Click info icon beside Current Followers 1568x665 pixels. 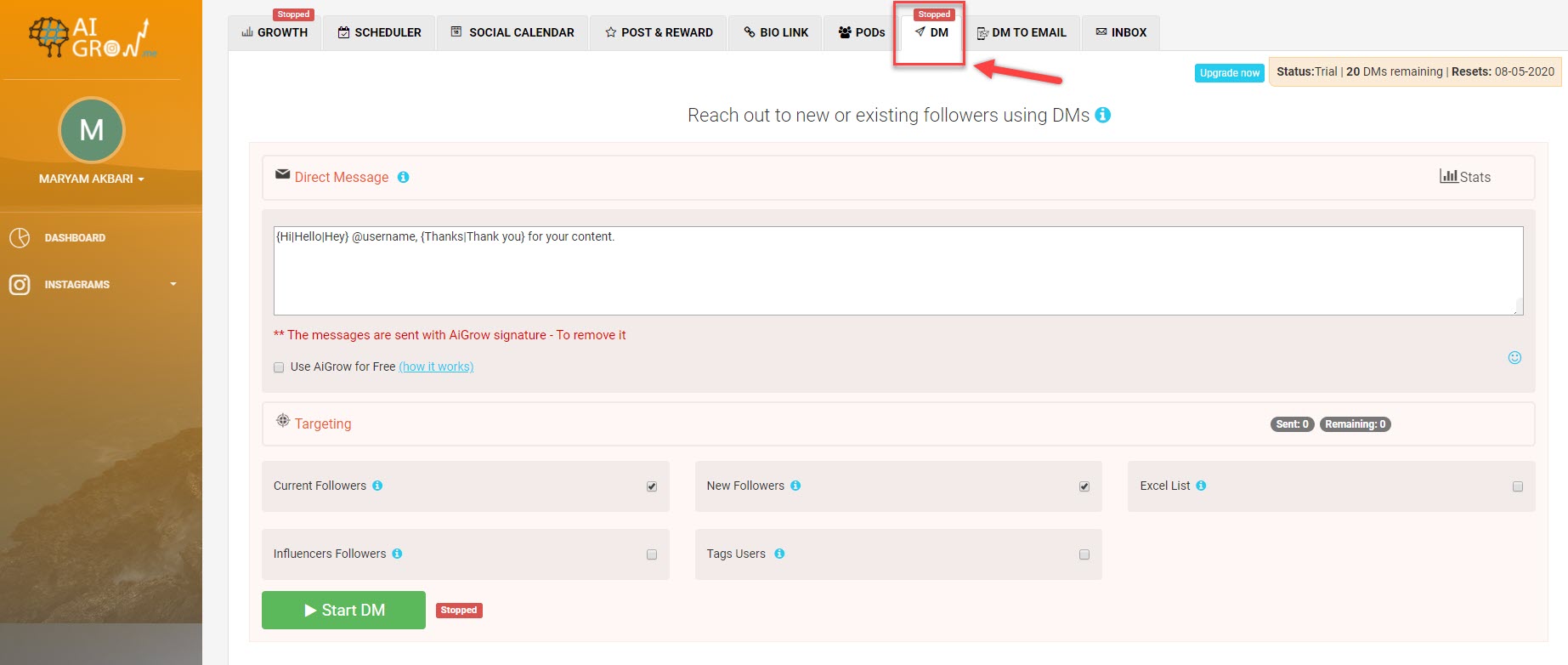[377, 486]
